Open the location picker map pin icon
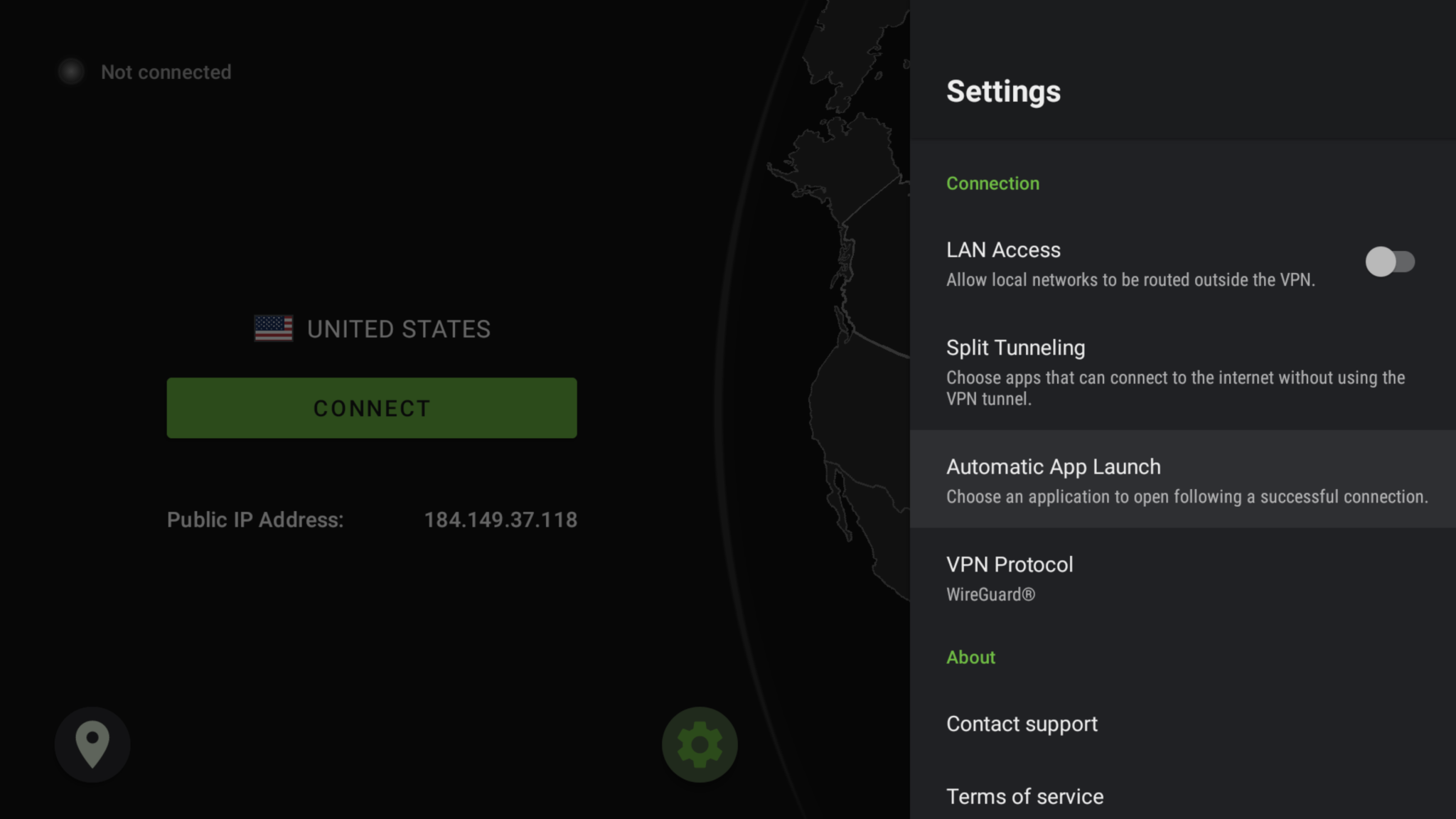 [x=92, y=744]
